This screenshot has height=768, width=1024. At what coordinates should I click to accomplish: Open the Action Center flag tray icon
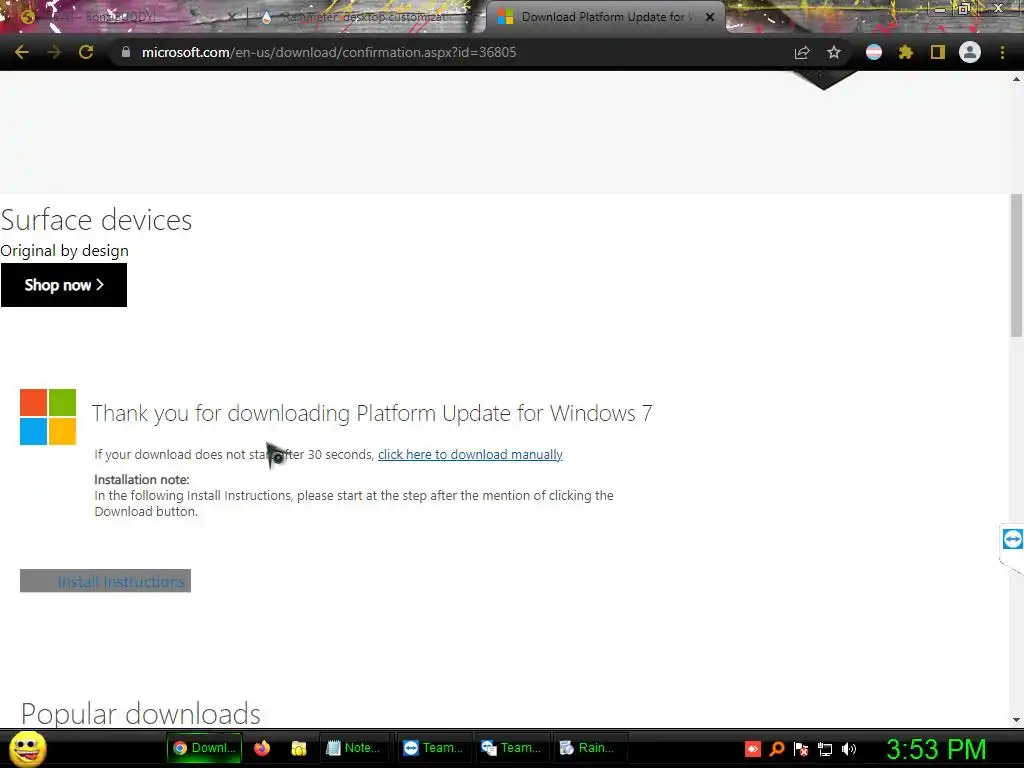coord(801,748)
